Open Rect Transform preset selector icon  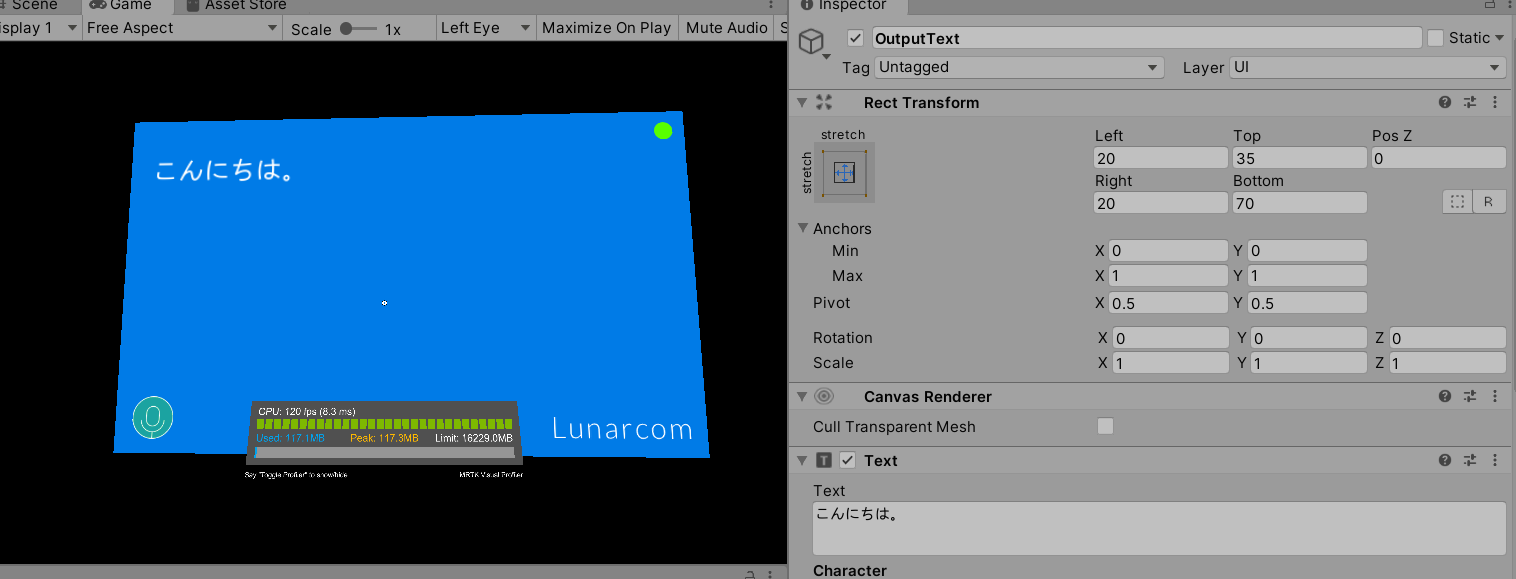tap(1470, 102)
